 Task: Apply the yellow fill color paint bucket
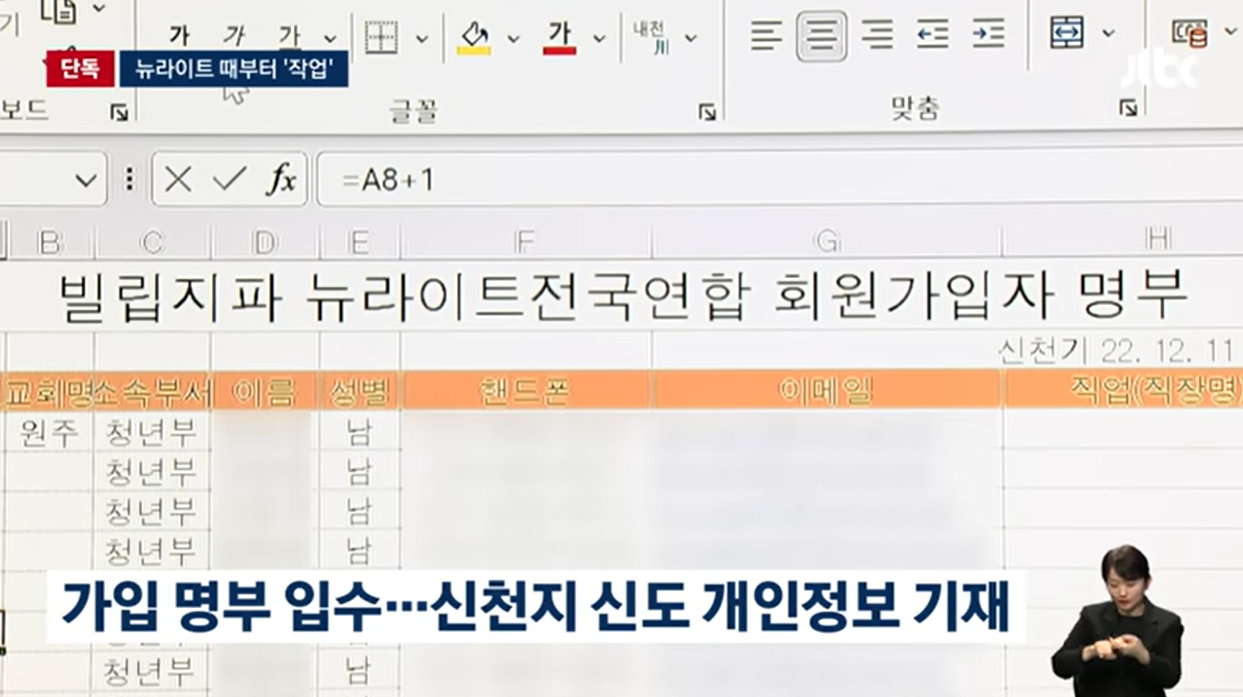(x=474, y=38)
